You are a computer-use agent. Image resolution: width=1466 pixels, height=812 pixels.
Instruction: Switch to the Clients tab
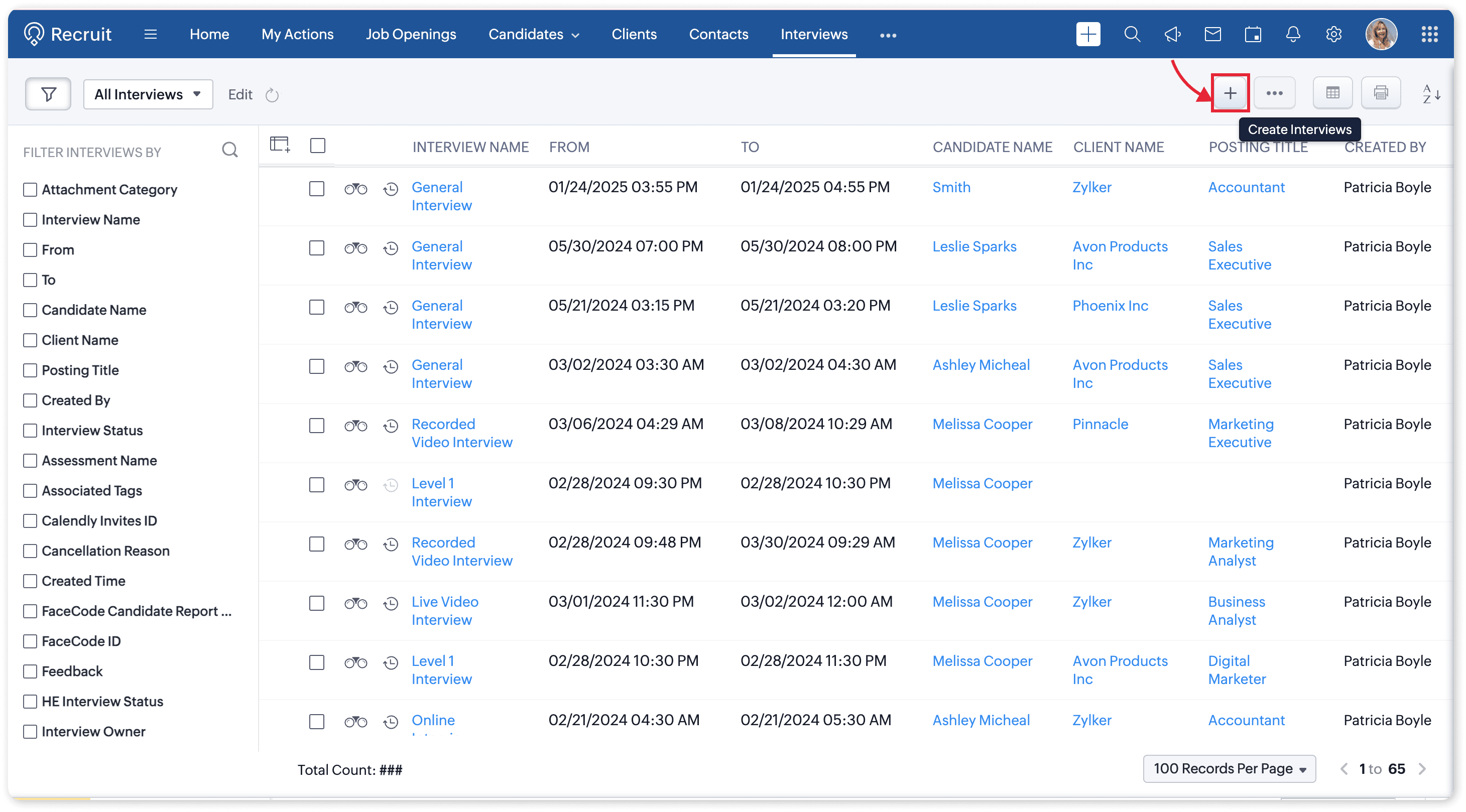coord(634,35)
